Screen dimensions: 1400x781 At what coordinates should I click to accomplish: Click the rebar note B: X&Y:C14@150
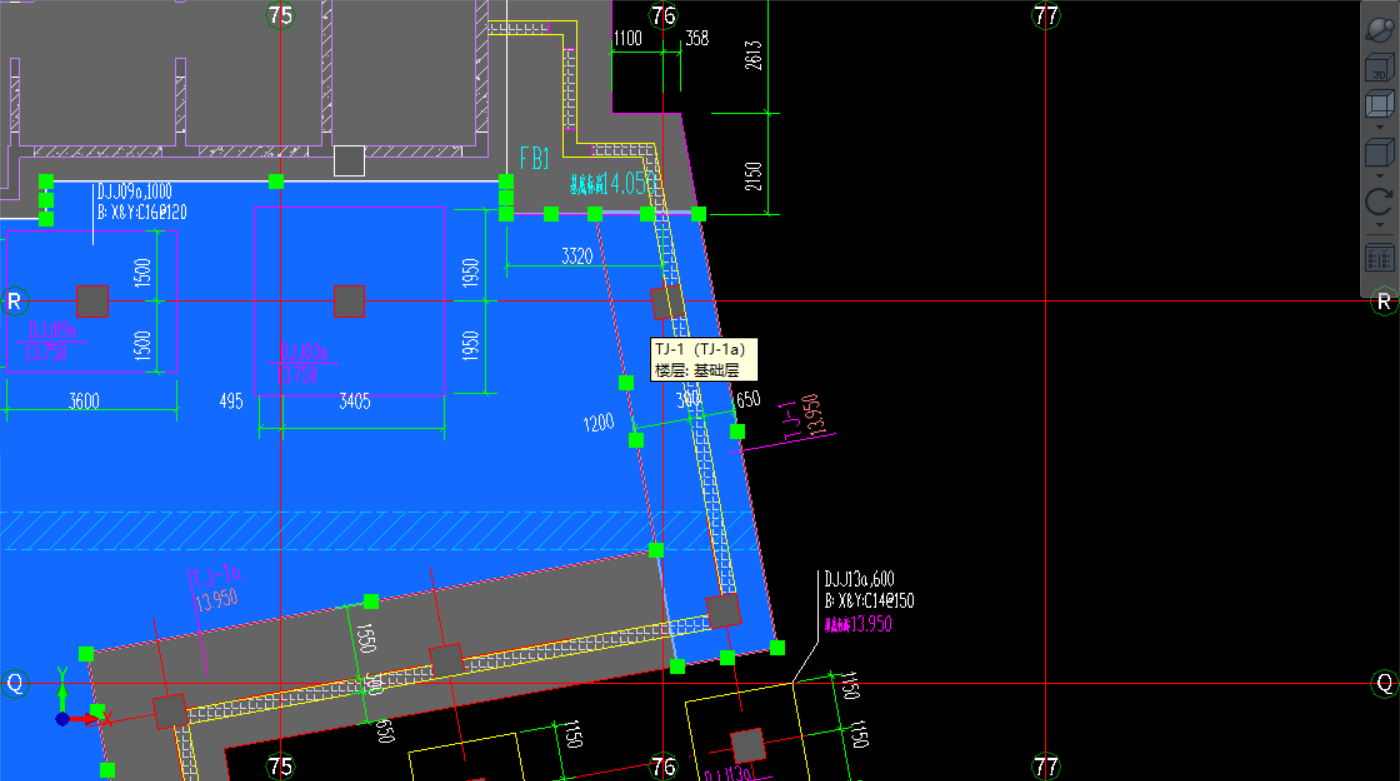869,601
